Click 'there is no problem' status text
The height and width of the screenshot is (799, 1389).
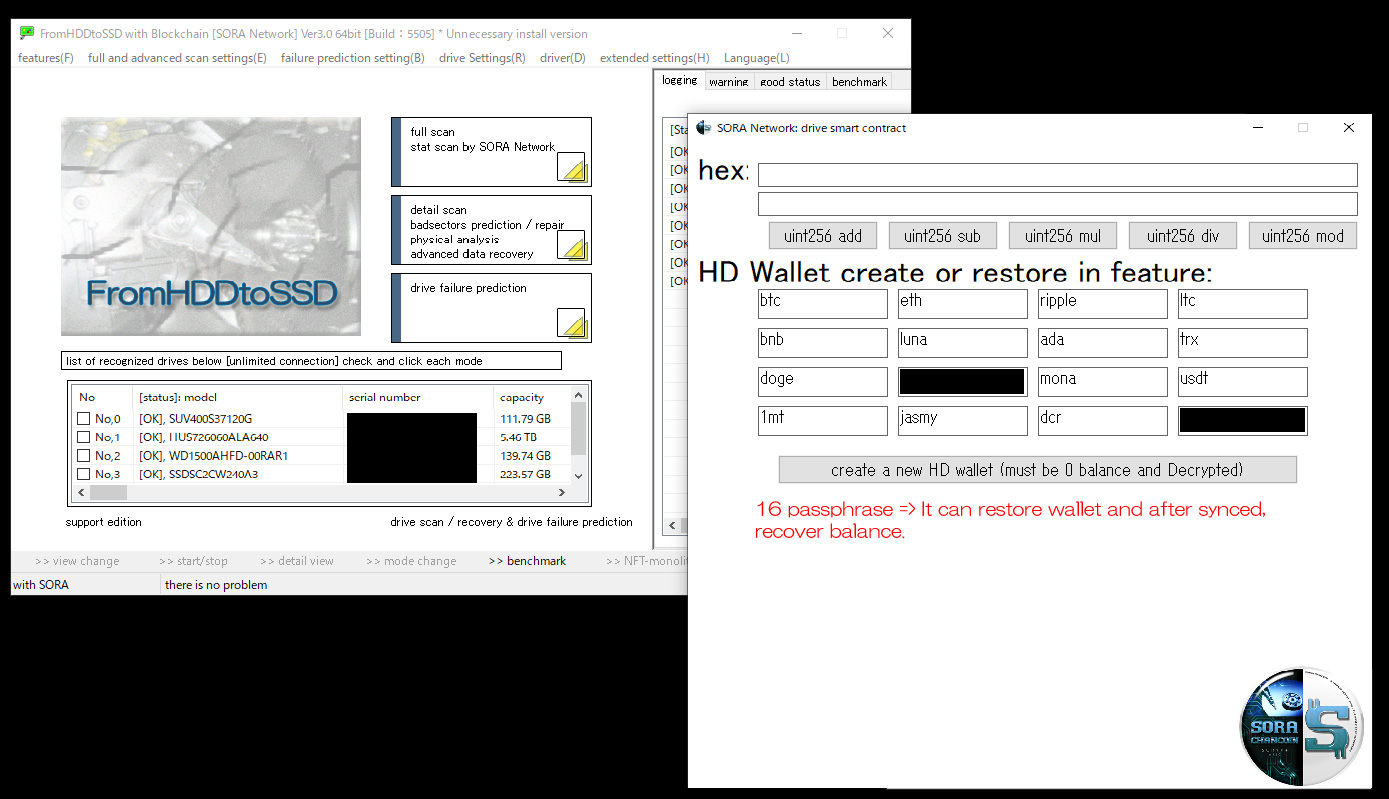pos(216,585)
